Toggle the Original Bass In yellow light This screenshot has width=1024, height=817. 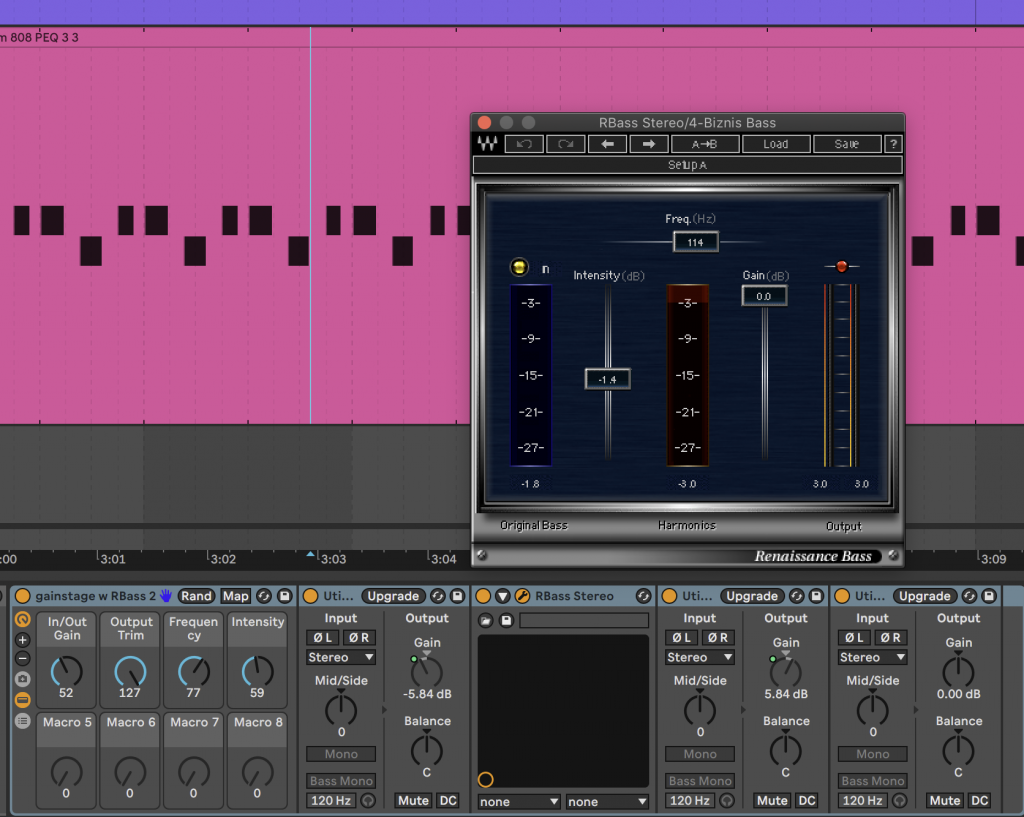(x=518, y=267)
